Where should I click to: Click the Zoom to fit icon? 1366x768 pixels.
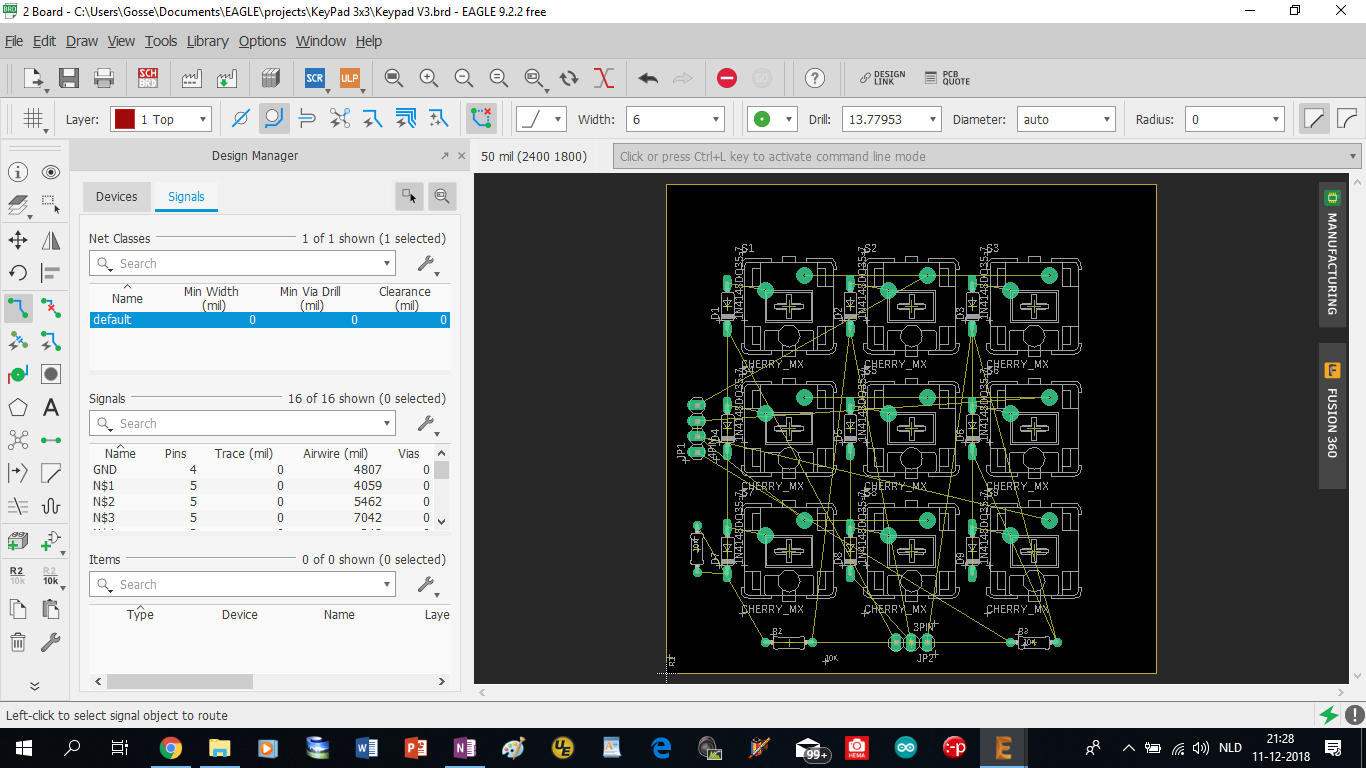pos(394,78)
